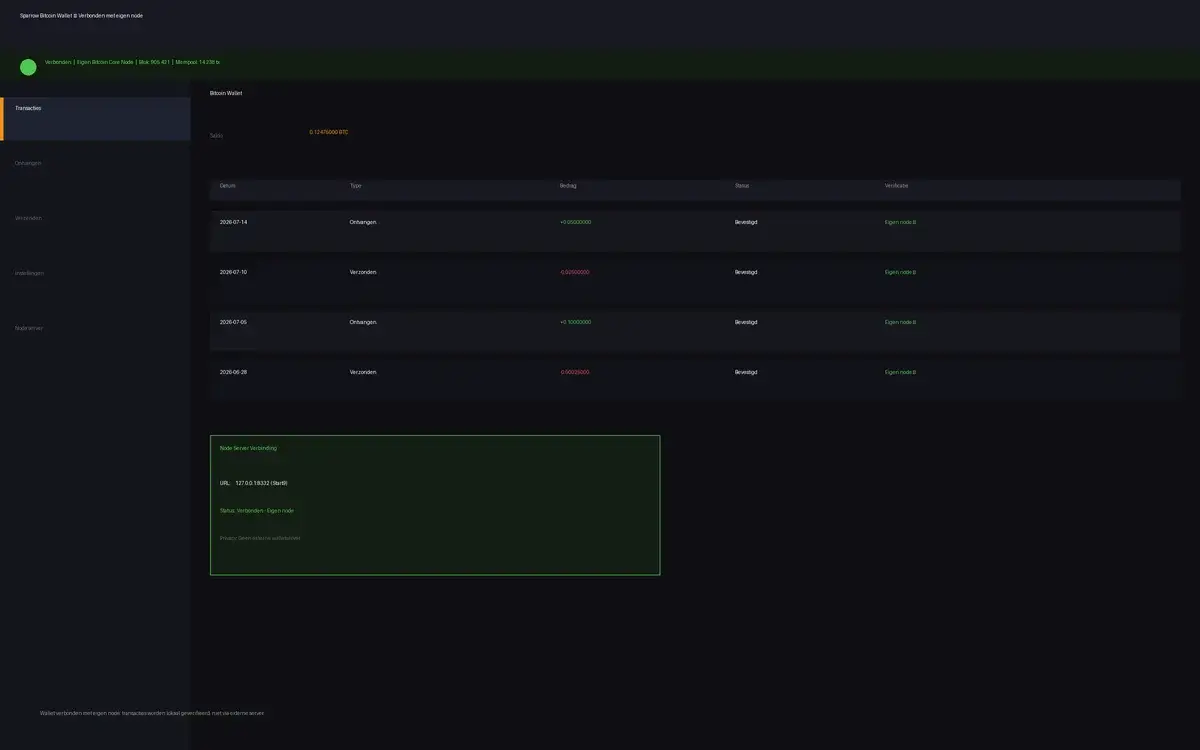This screenshot has height=750, width=1200.
Task: Click the Datum column header
Action: click(x=228, y=186)
